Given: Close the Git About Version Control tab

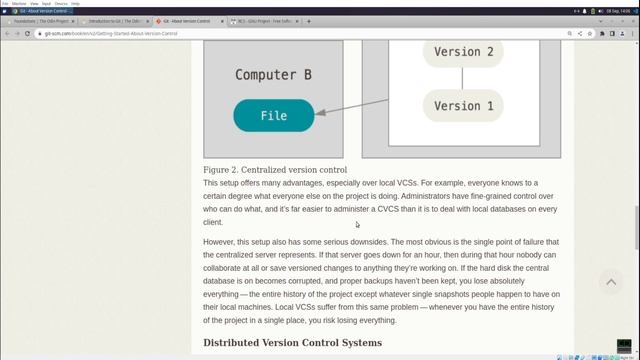Looking at the screenshot, I should pyautogui.click(x=222, y=21).
